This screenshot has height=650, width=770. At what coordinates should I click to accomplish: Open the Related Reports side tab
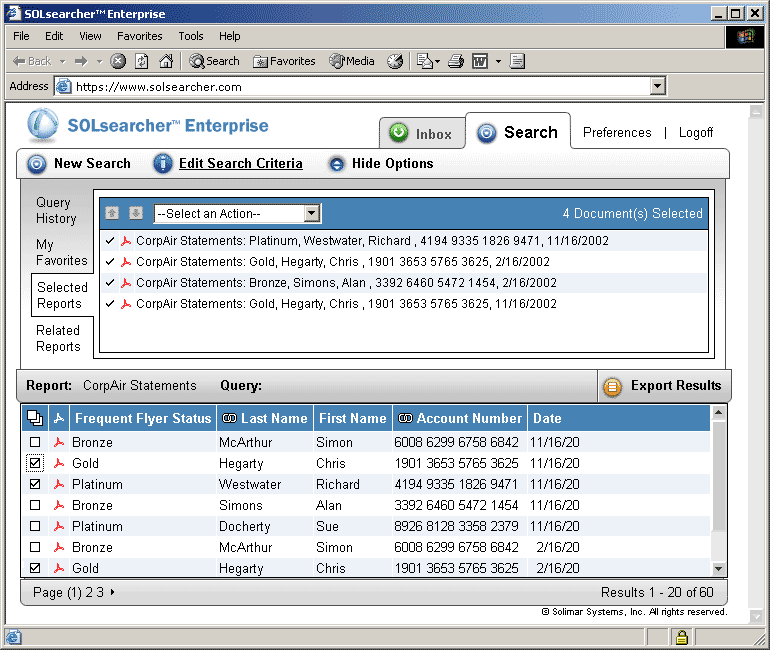58,338
